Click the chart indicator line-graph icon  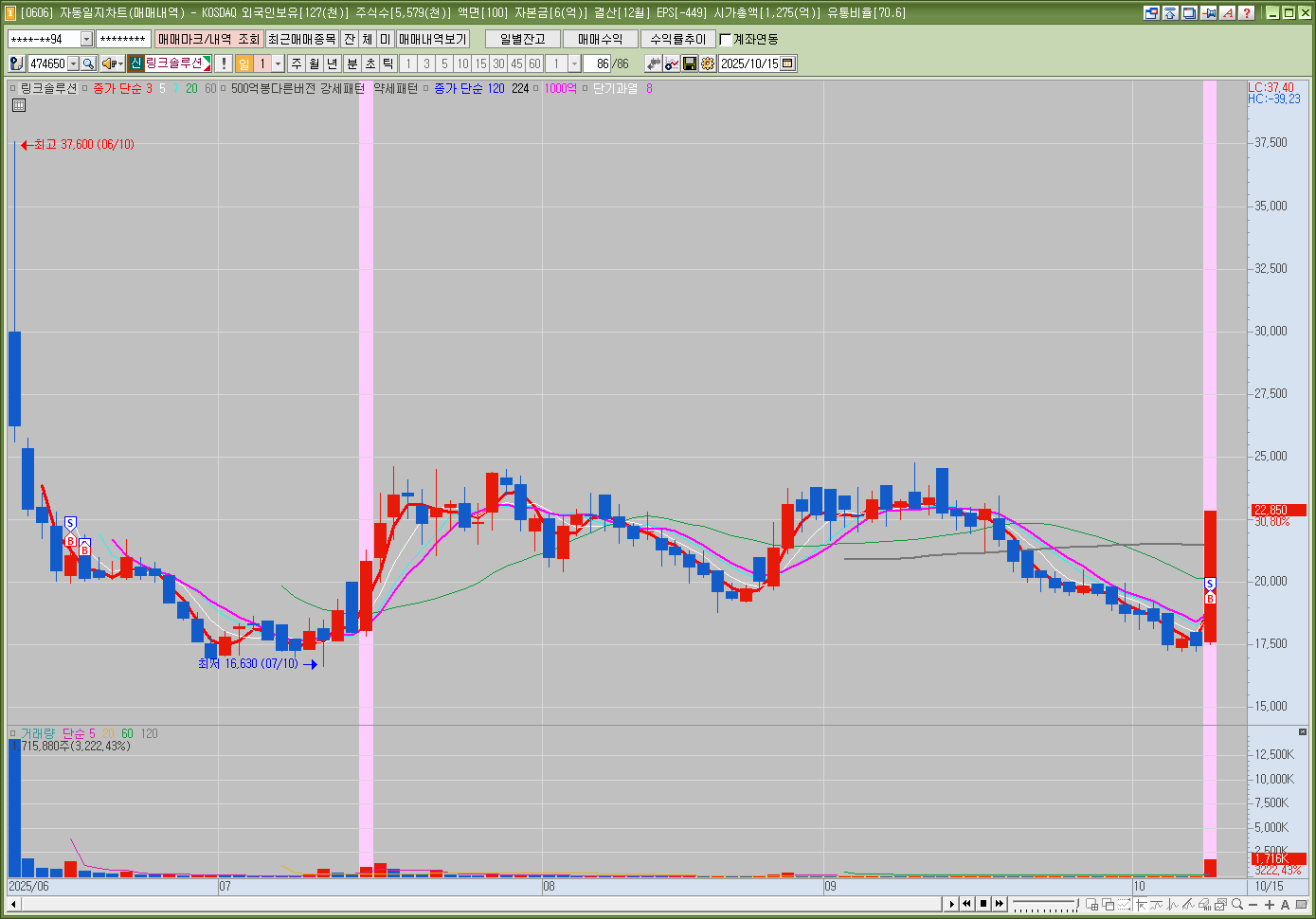672,63
